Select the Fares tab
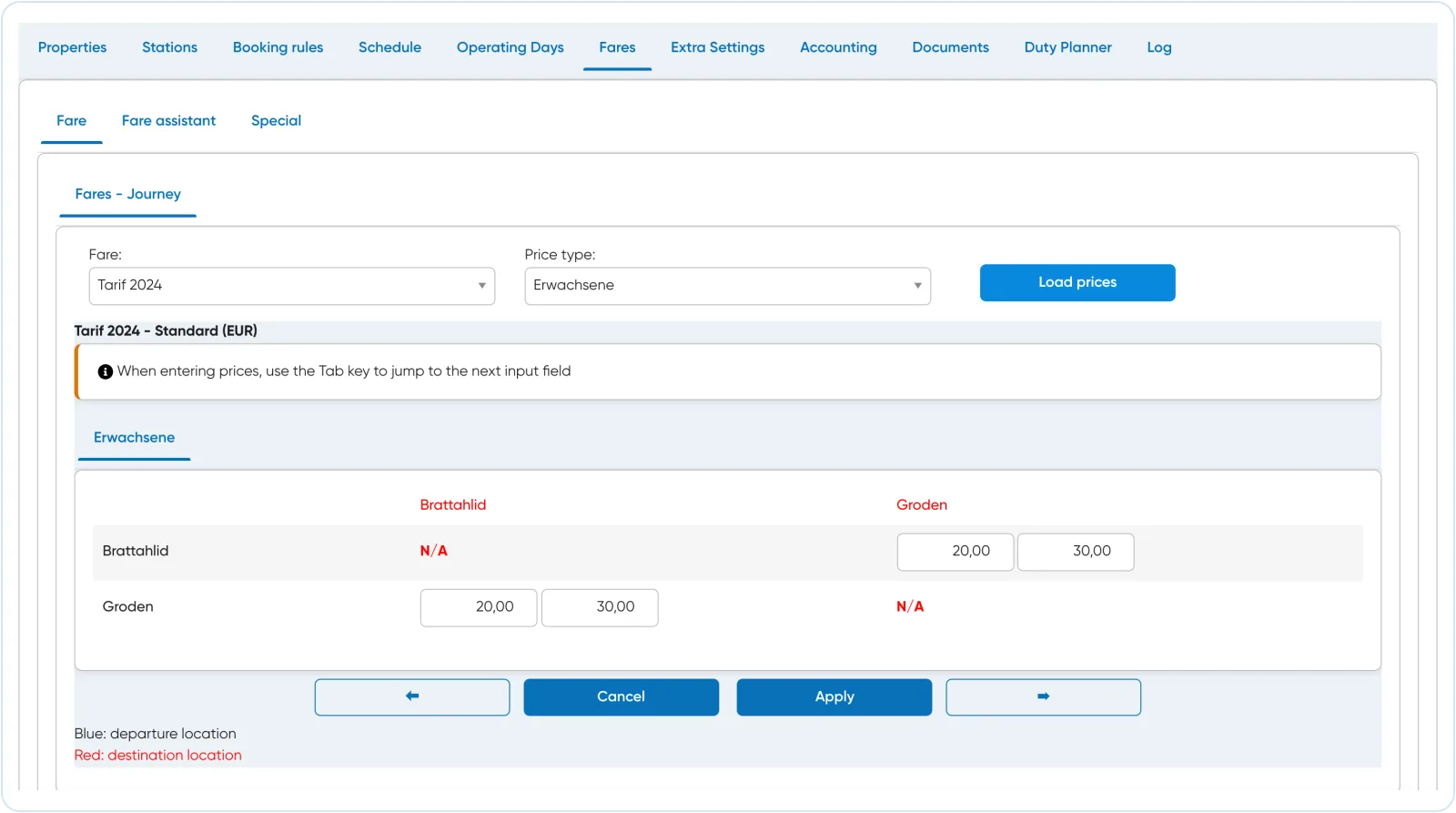This screenshot has width=1456, height=813. tap(617, 47)
